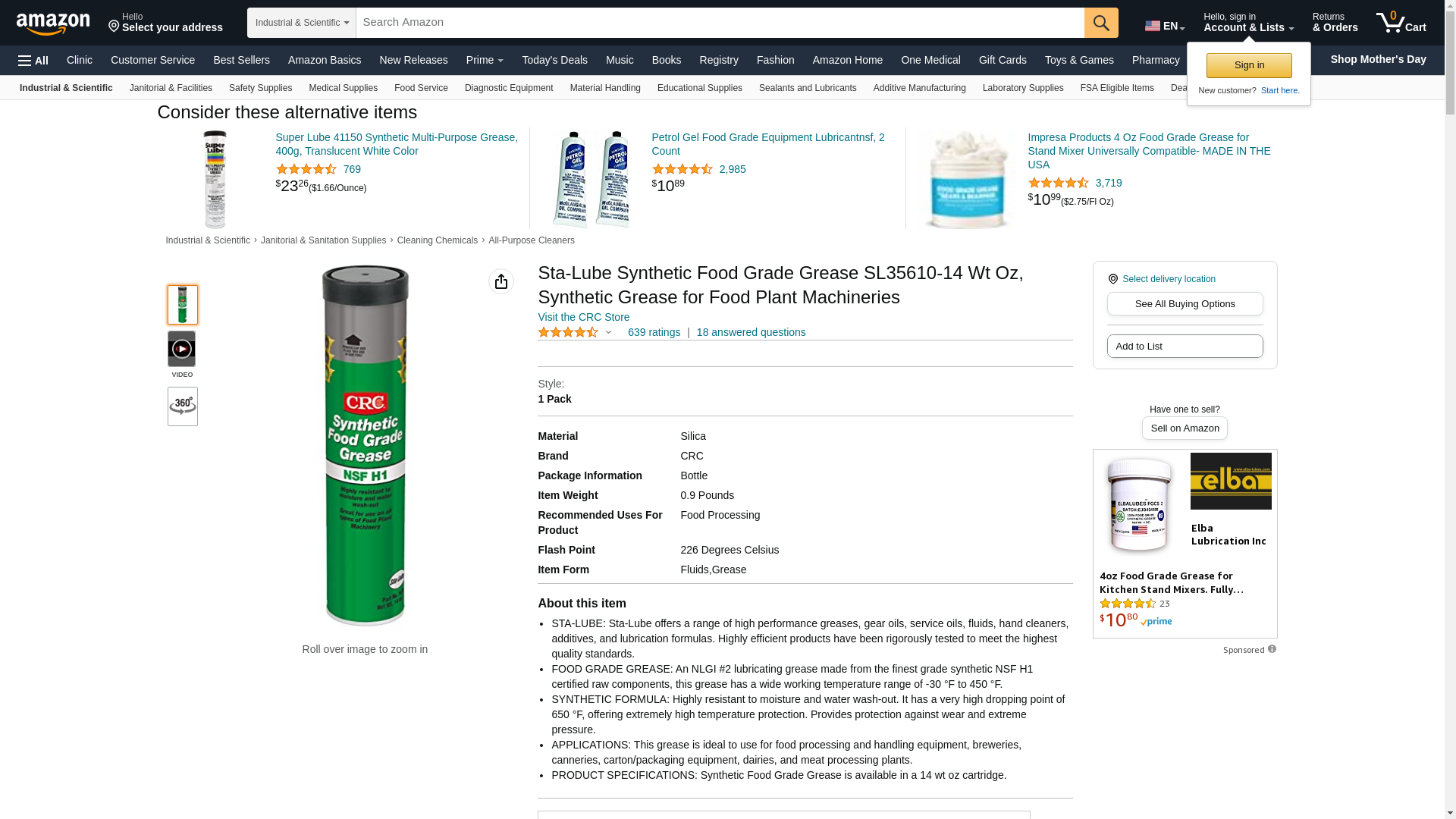Open the shopping cart icon
The height and width of the screenshot is (819, 1456).
[1401, 23]
